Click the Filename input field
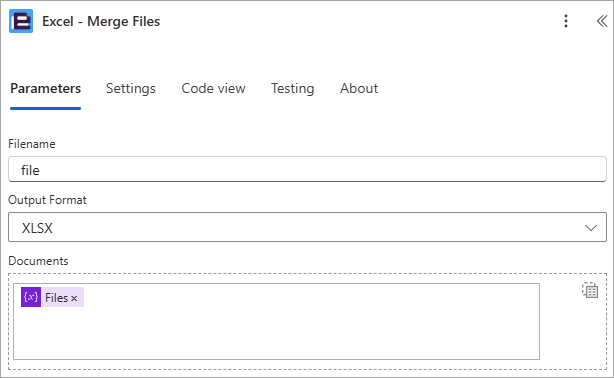Screen dimensions: 614x378 coord(307,169)
